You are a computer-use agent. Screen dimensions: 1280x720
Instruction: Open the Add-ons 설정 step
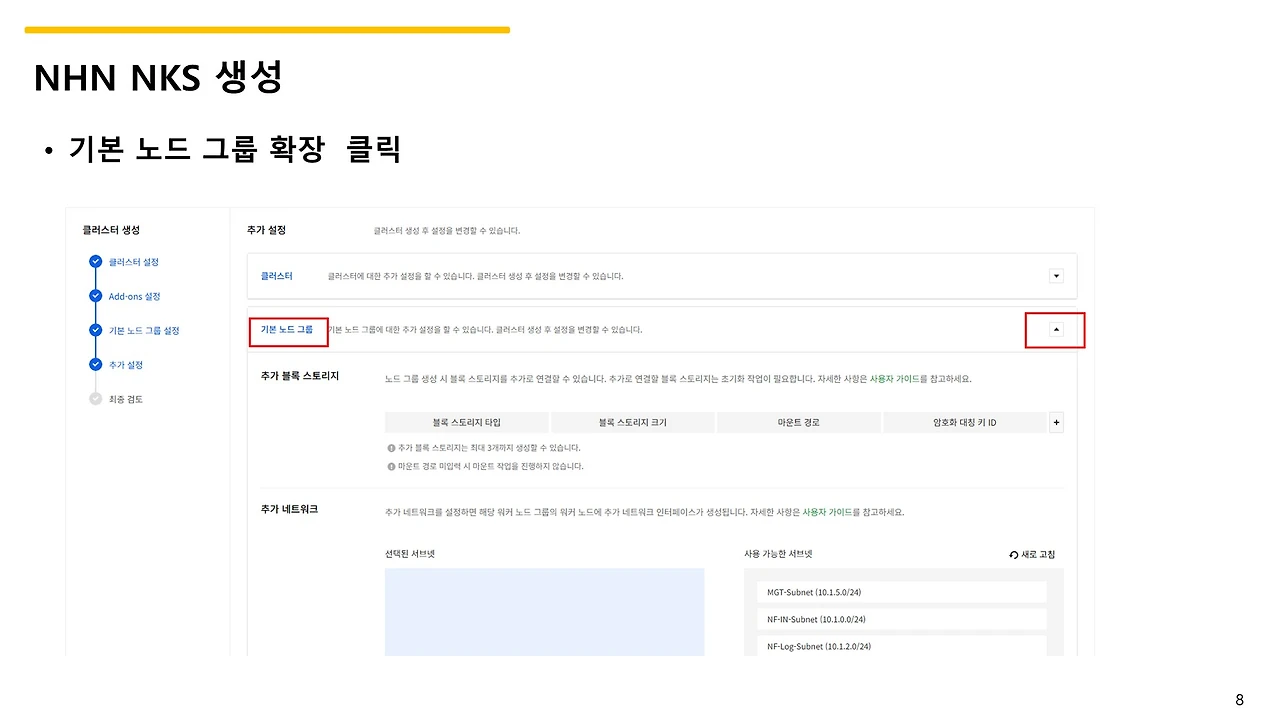click(134, 296)
